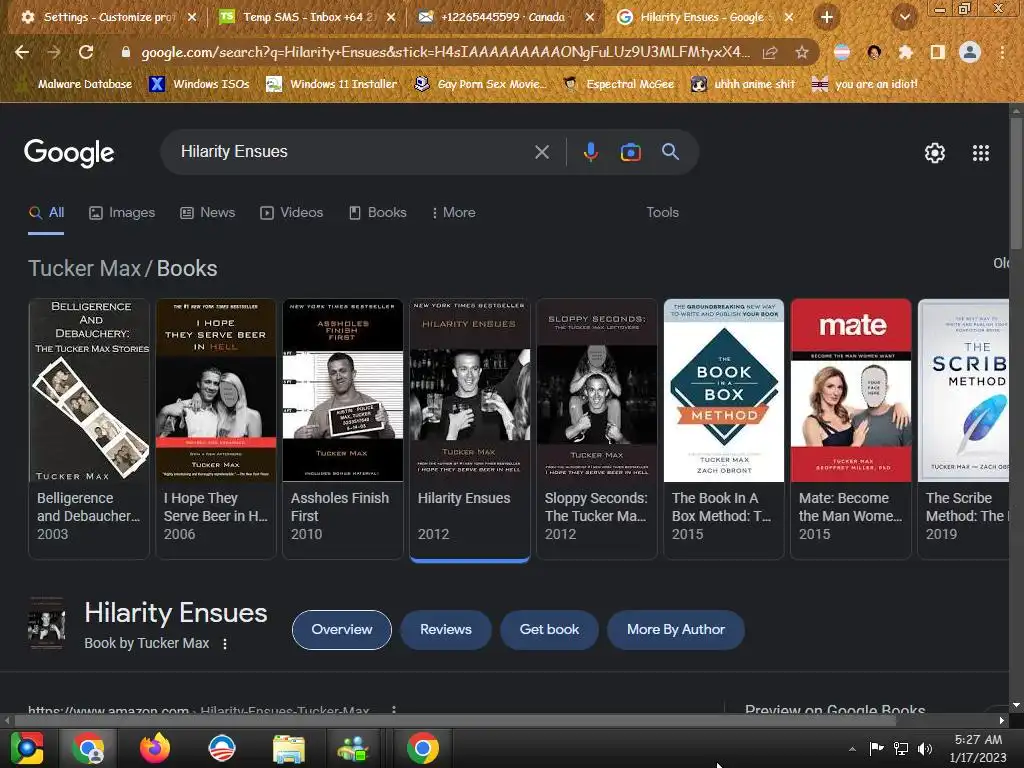Open the Tools search options
The image size is (1024, 768).
[662, 213]
